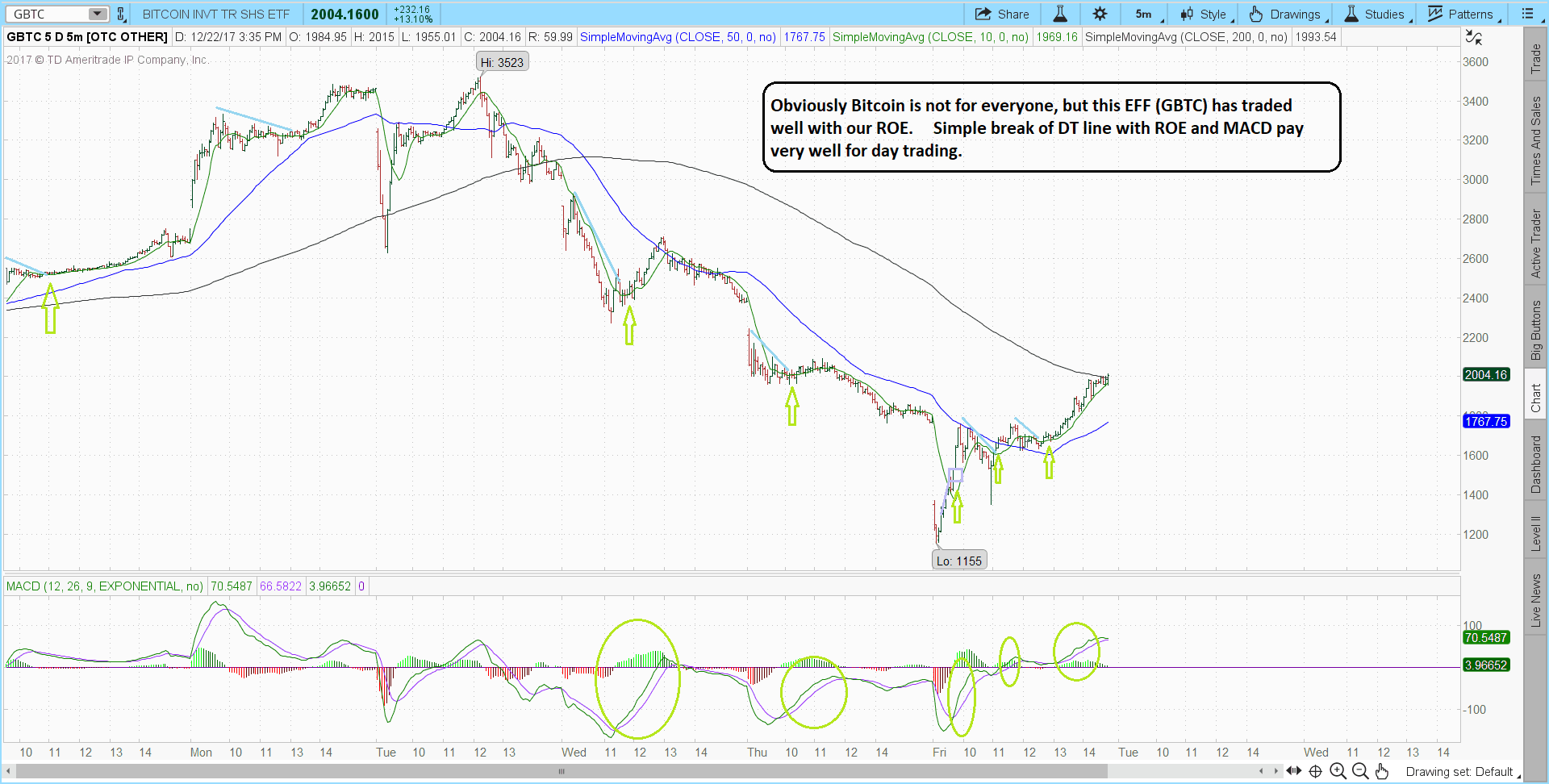
Task: Expand the GBTC symbol dropdown arrow
Action: pyautogui.click(x=97, y=14)
